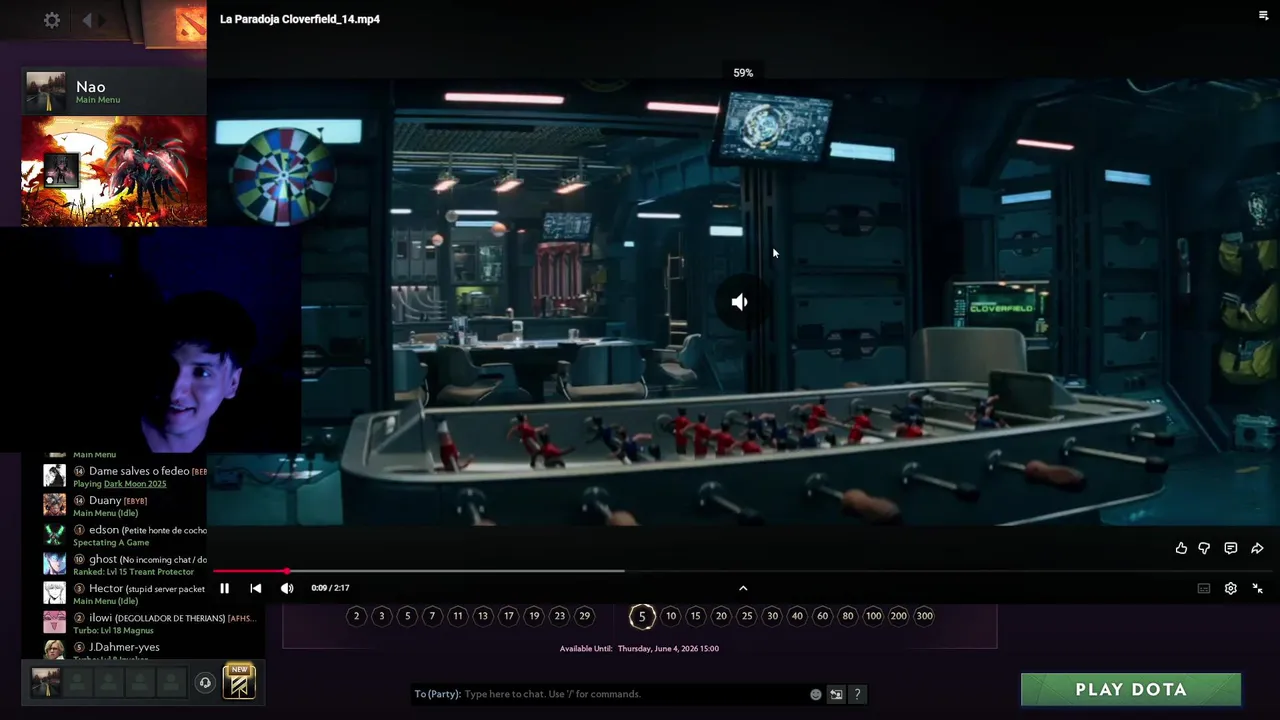Select friend Duany in list
1280x720 pixels.
[x=124, y=506]
